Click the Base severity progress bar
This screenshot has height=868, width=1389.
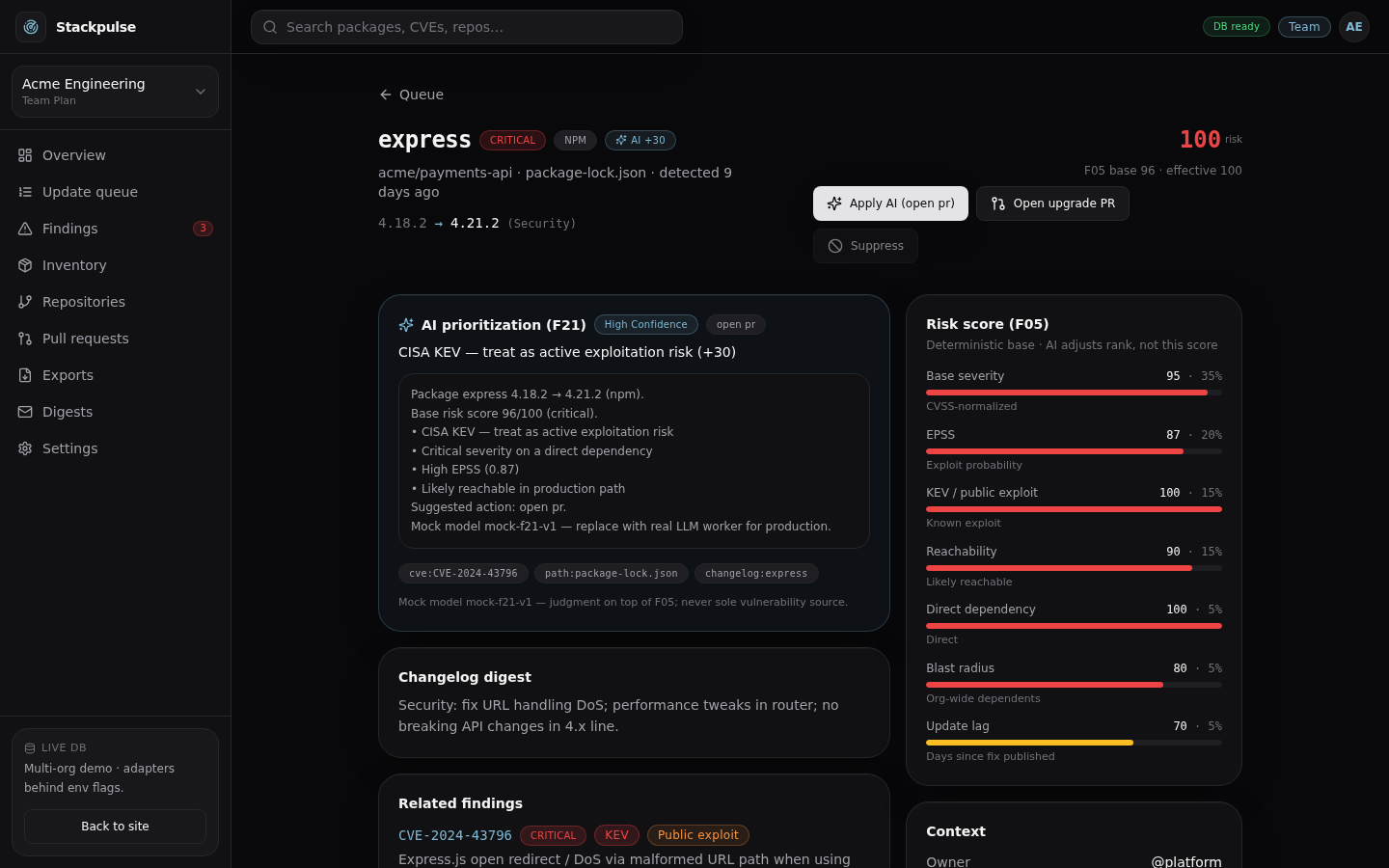tap(1074, 393)
